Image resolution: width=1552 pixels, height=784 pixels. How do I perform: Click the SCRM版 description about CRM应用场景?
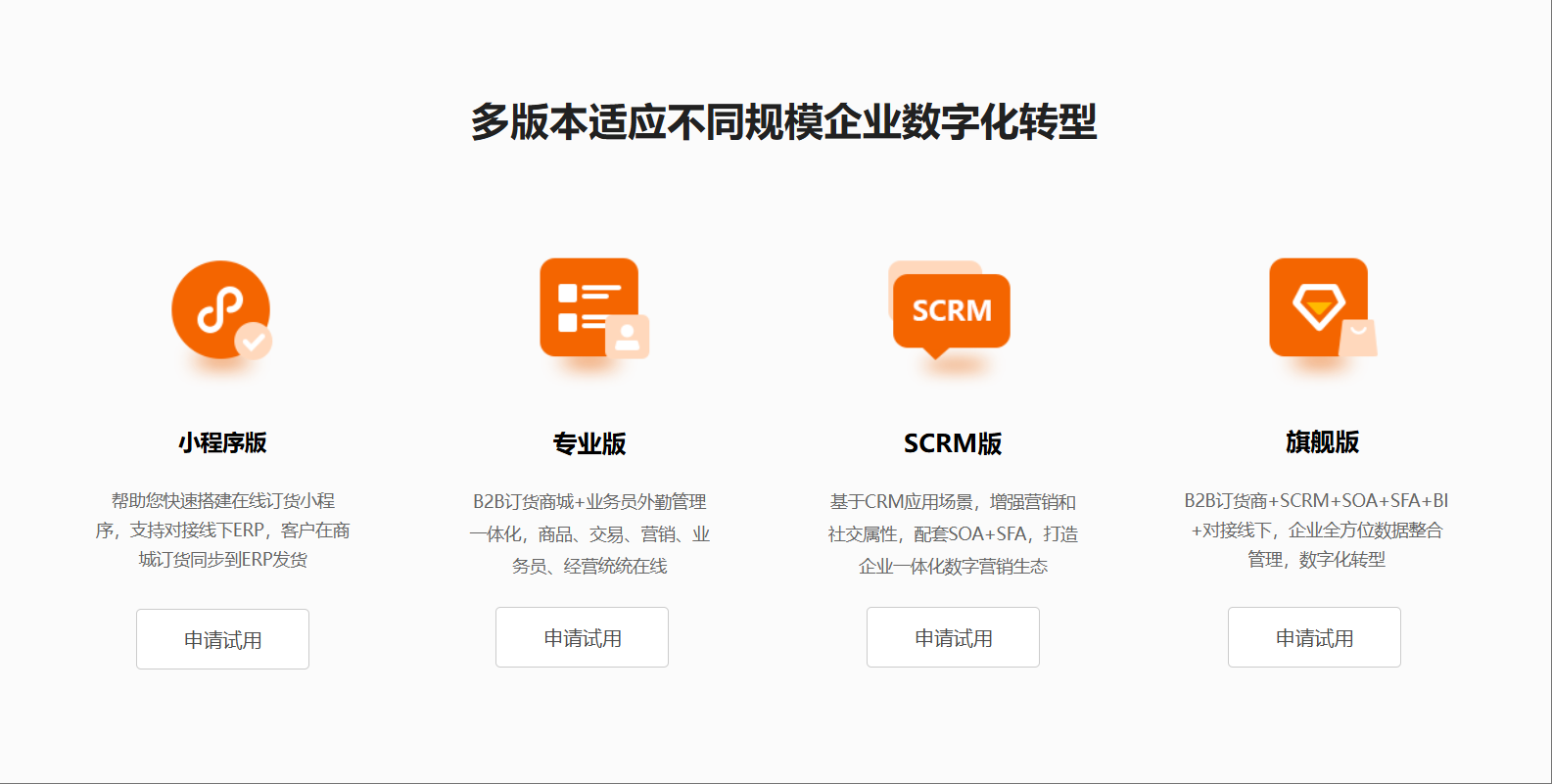click(x=953, y=533)
